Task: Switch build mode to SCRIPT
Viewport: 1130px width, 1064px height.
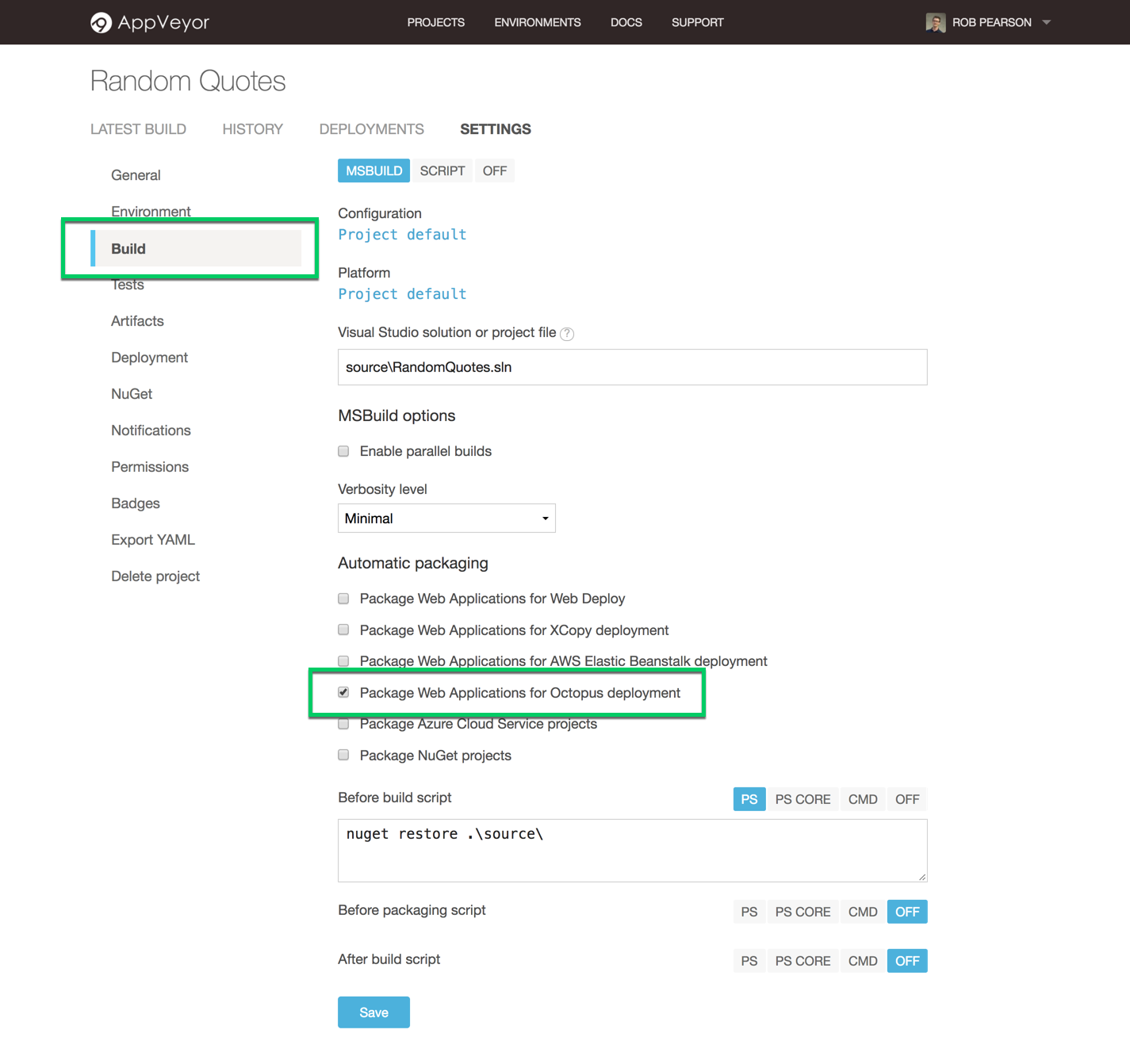Action: tap(442, 170)
